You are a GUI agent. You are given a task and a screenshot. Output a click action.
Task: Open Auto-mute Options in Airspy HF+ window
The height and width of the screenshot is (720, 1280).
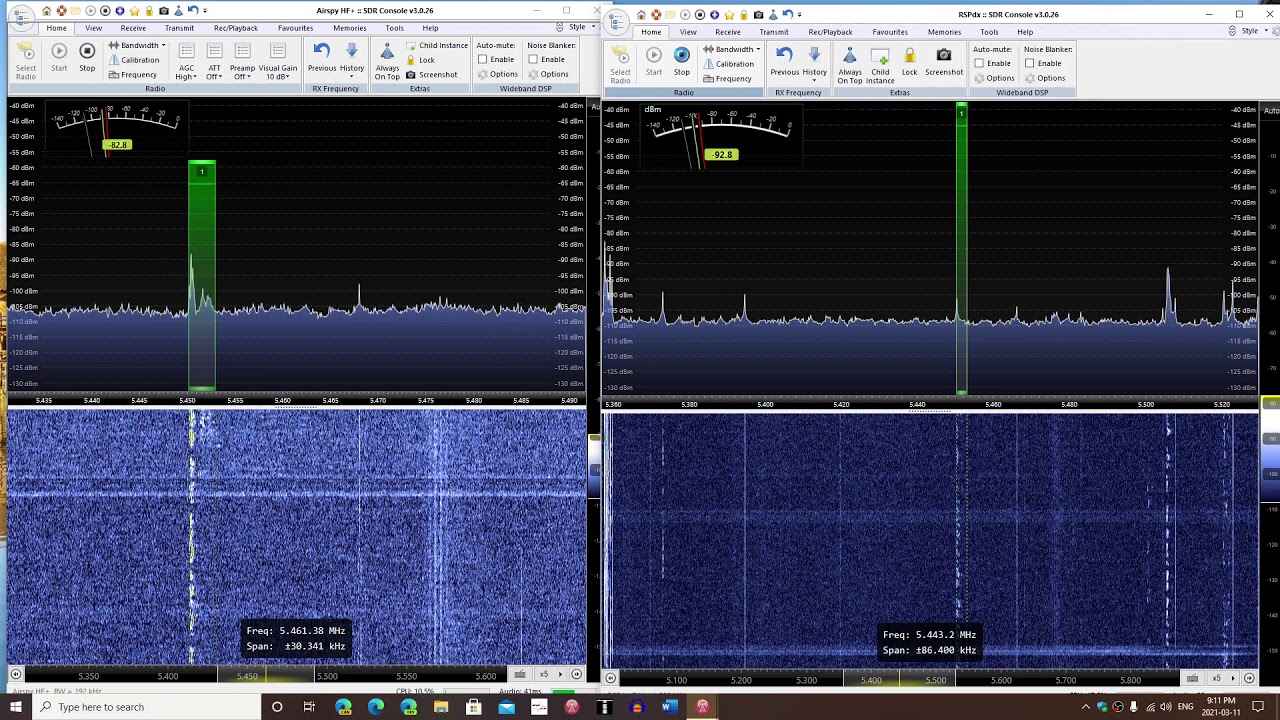tap(498, 74)
